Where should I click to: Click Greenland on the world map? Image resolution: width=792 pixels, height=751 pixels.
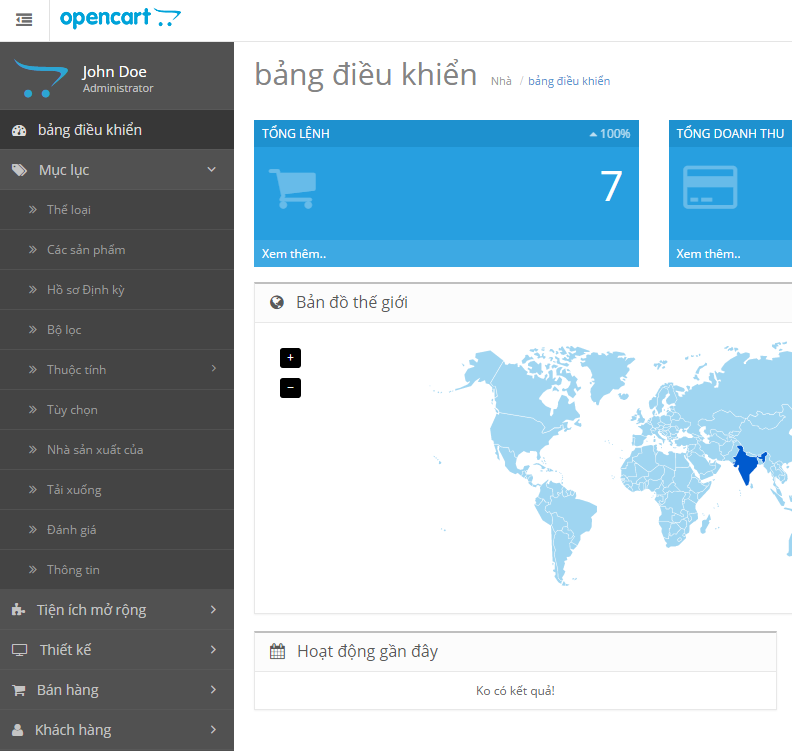pos(608,374)
